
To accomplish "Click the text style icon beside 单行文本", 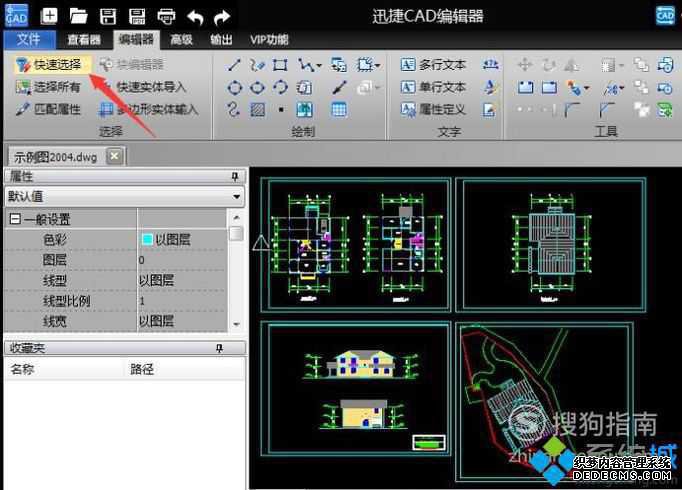I will pos(490,87).
